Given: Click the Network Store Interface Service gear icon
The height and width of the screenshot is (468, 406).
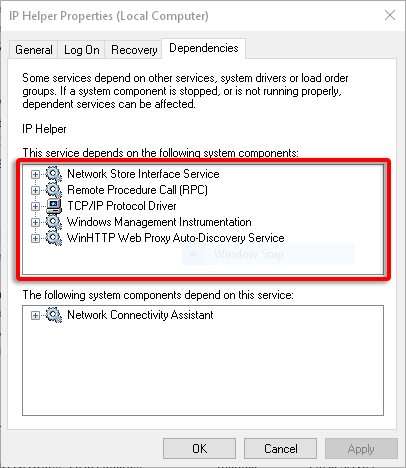Looking at the screenshot, I should pos(54,174).
